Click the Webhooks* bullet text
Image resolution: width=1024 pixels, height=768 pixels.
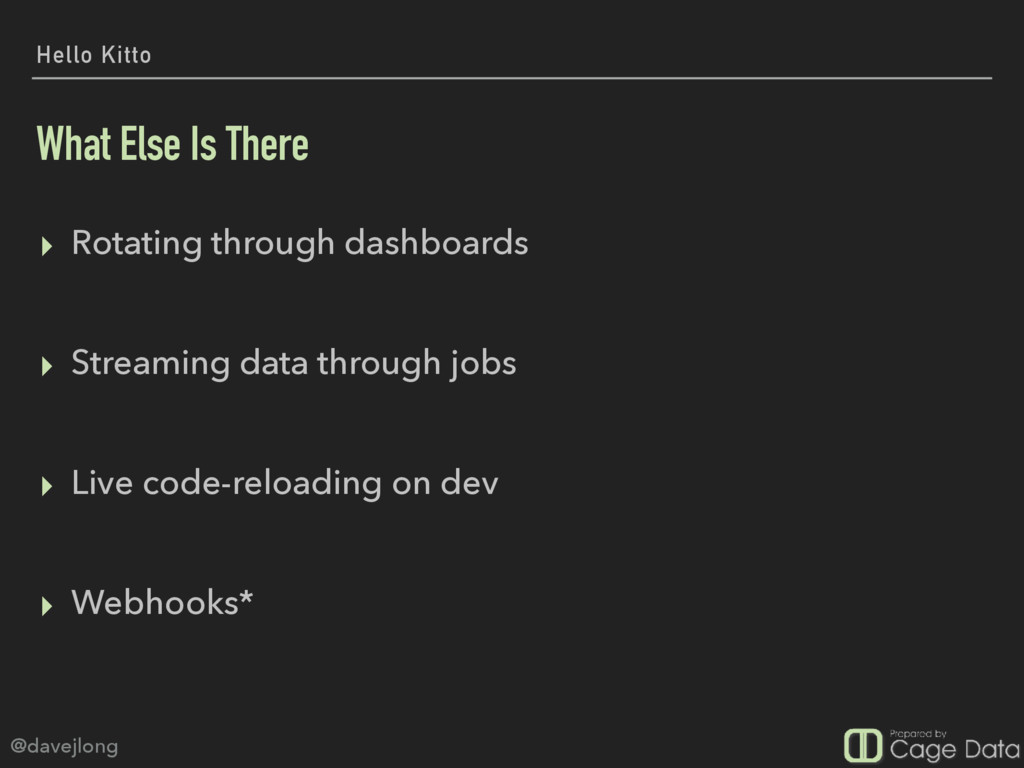[162, 602]
